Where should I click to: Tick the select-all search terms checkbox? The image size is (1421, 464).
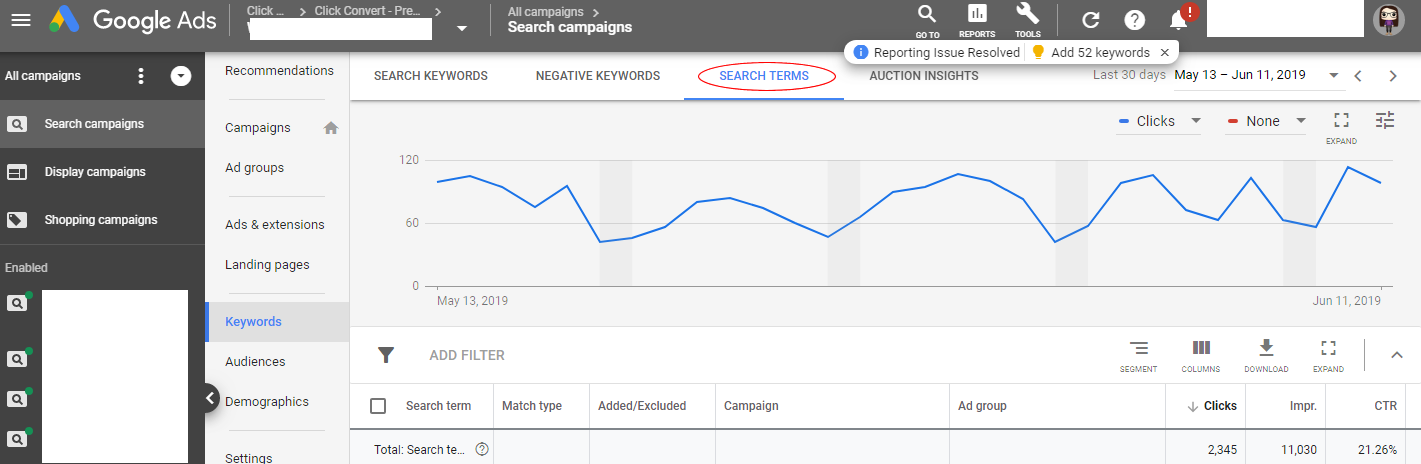pyautogui.click(x=378, y=406)
